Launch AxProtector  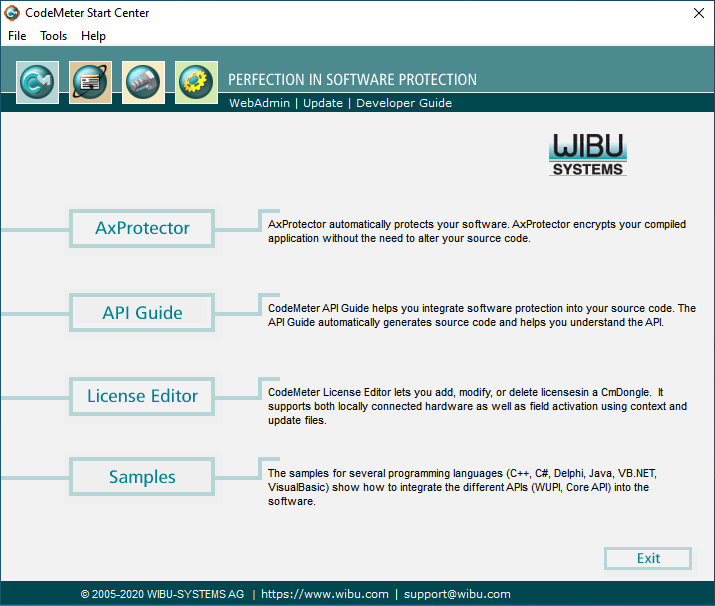tap(142, 228)
